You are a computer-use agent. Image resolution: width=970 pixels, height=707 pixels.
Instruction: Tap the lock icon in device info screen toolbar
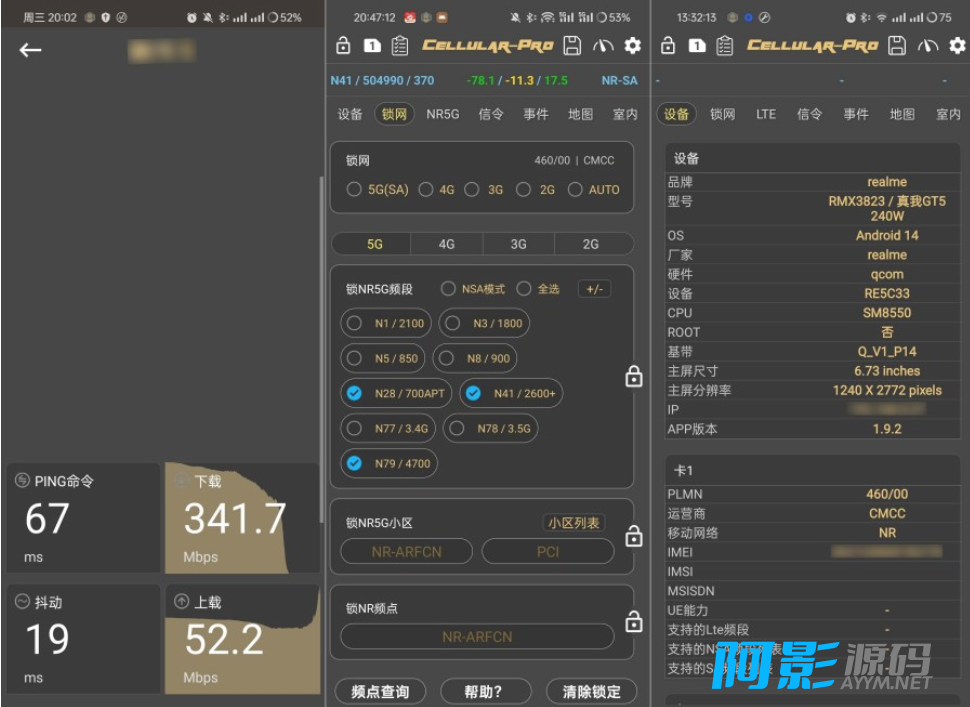coord(667,45)
